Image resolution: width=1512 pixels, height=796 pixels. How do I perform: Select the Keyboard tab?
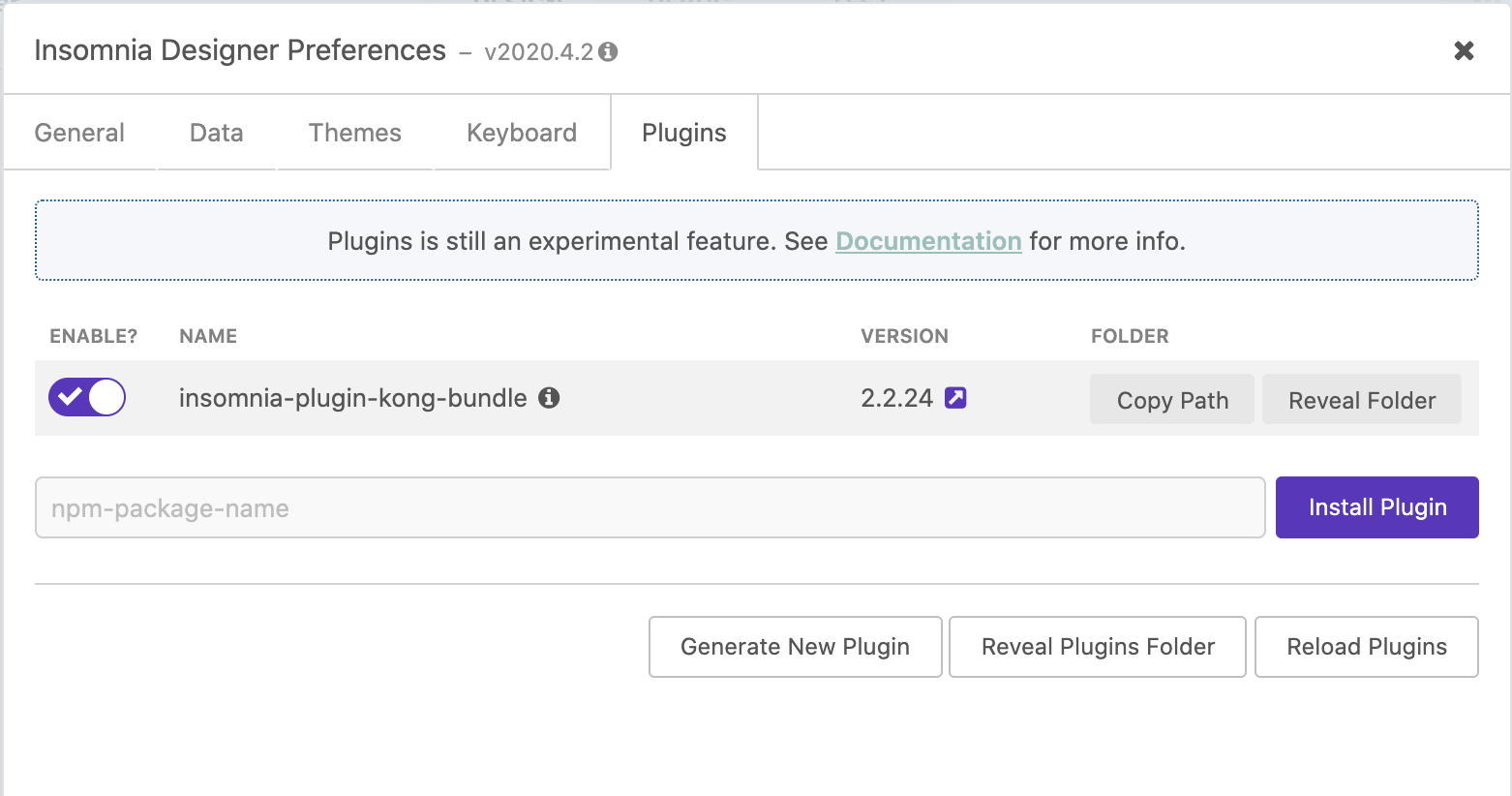coord(522,133)
